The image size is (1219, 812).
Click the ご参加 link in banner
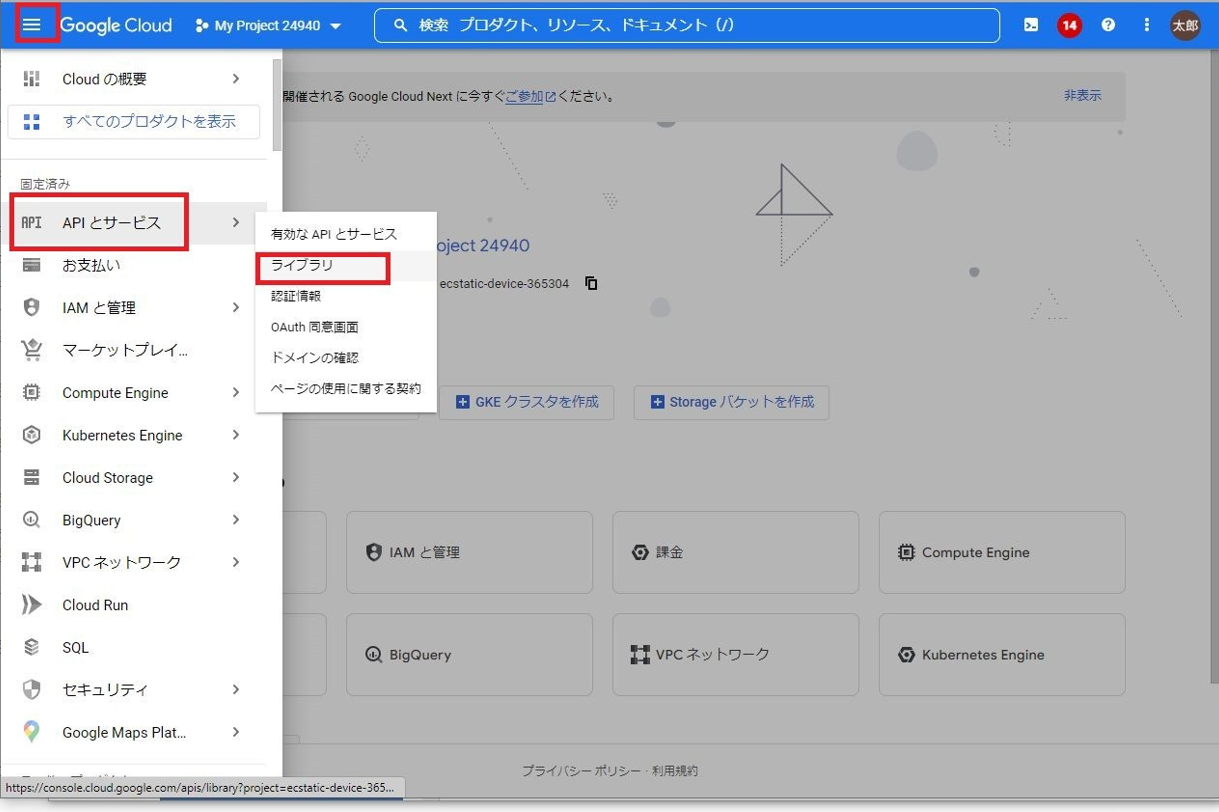tap(530, 97)
